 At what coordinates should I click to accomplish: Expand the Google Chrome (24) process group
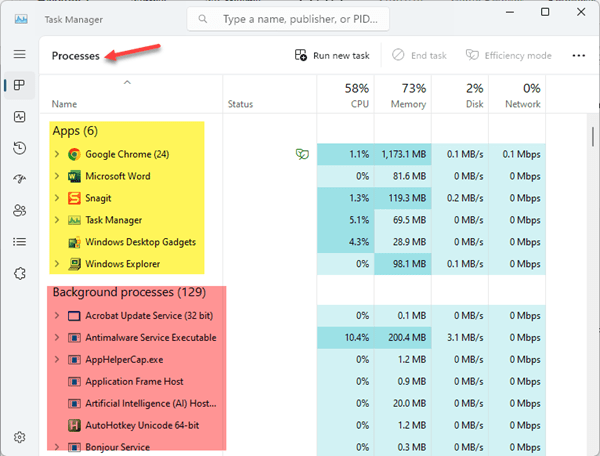[57, 154]
